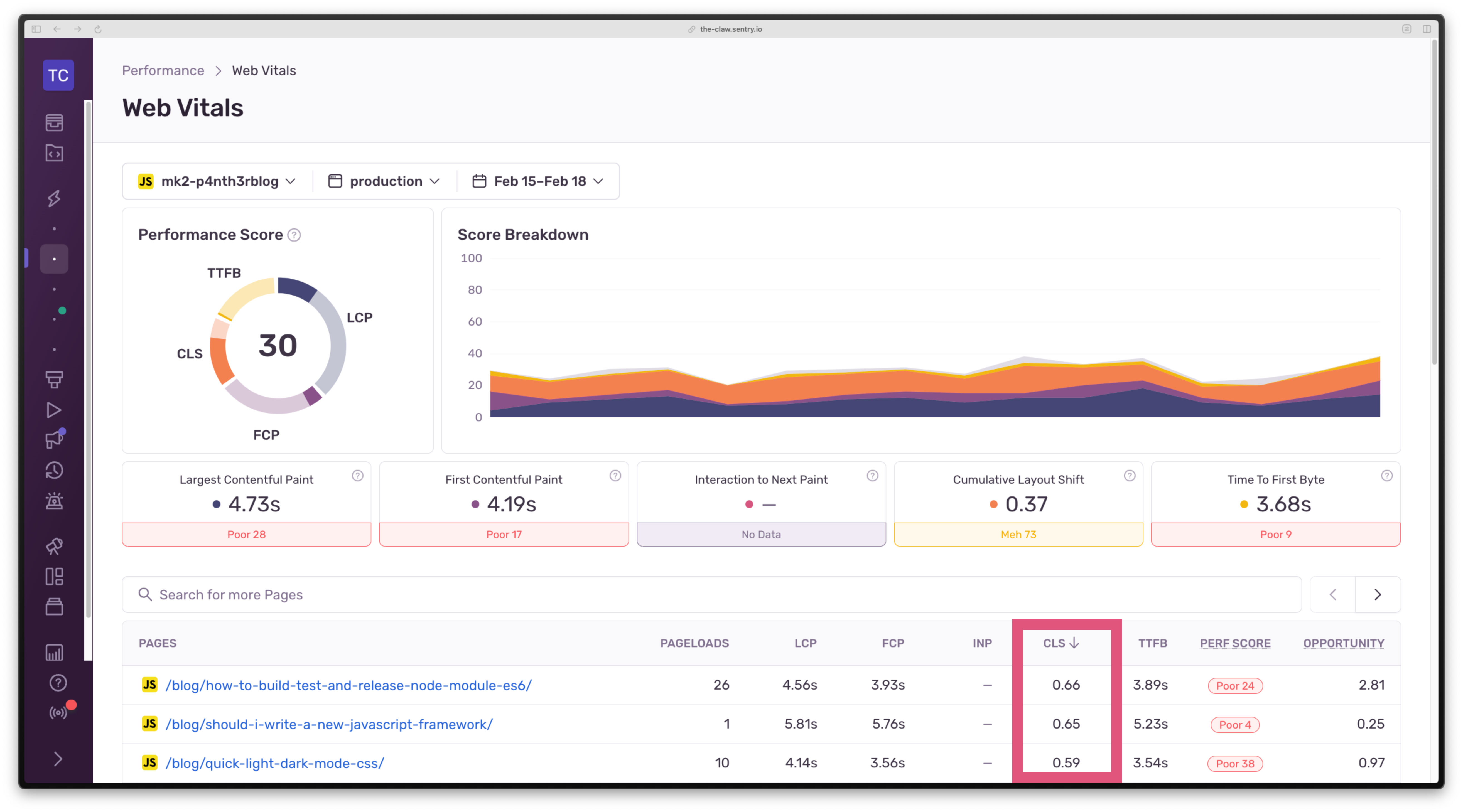Click the Poor 24 performance score badge

coord(1235,685)
